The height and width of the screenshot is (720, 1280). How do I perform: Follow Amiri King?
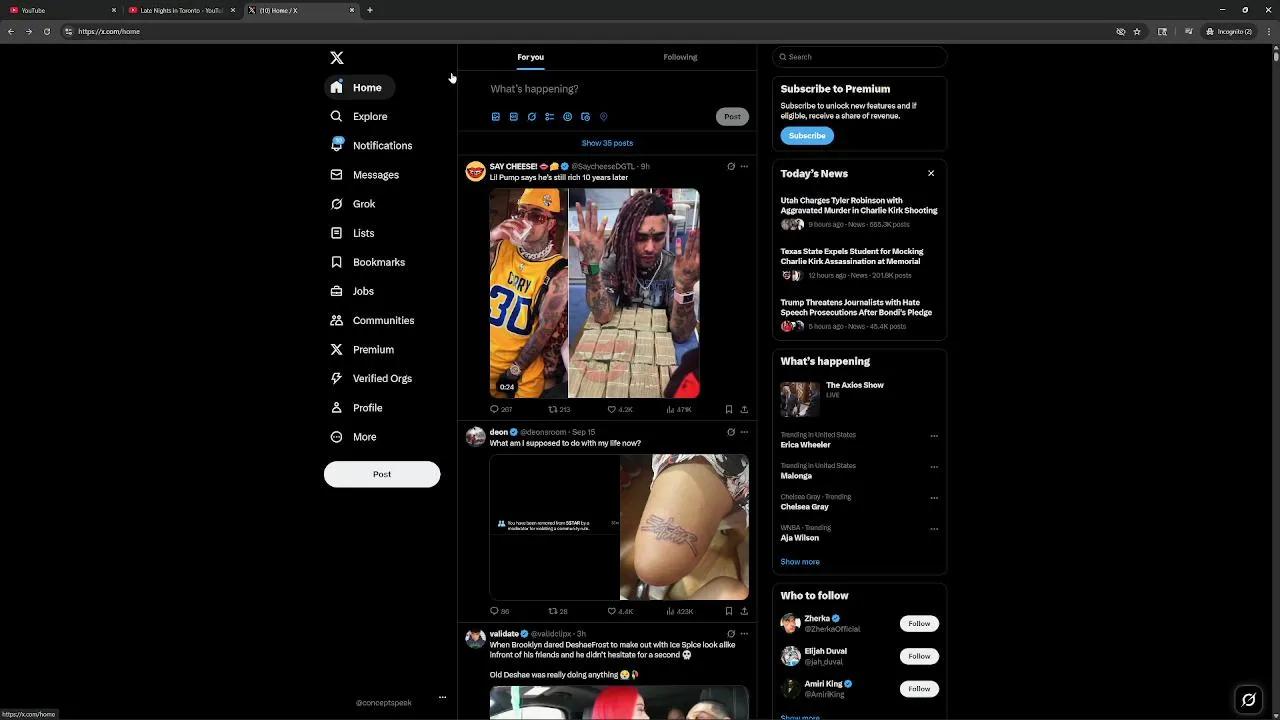pyautogui.click(x=919, y=688)
